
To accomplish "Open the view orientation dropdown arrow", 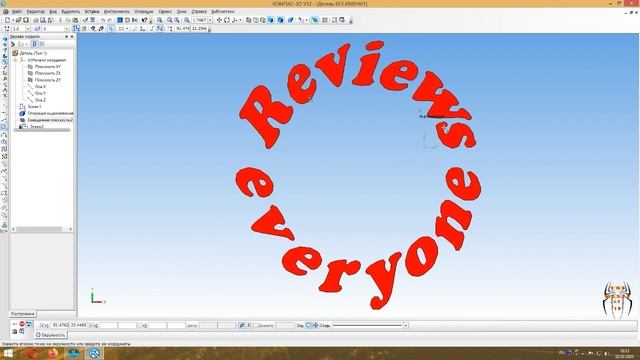I will [240, 20].
